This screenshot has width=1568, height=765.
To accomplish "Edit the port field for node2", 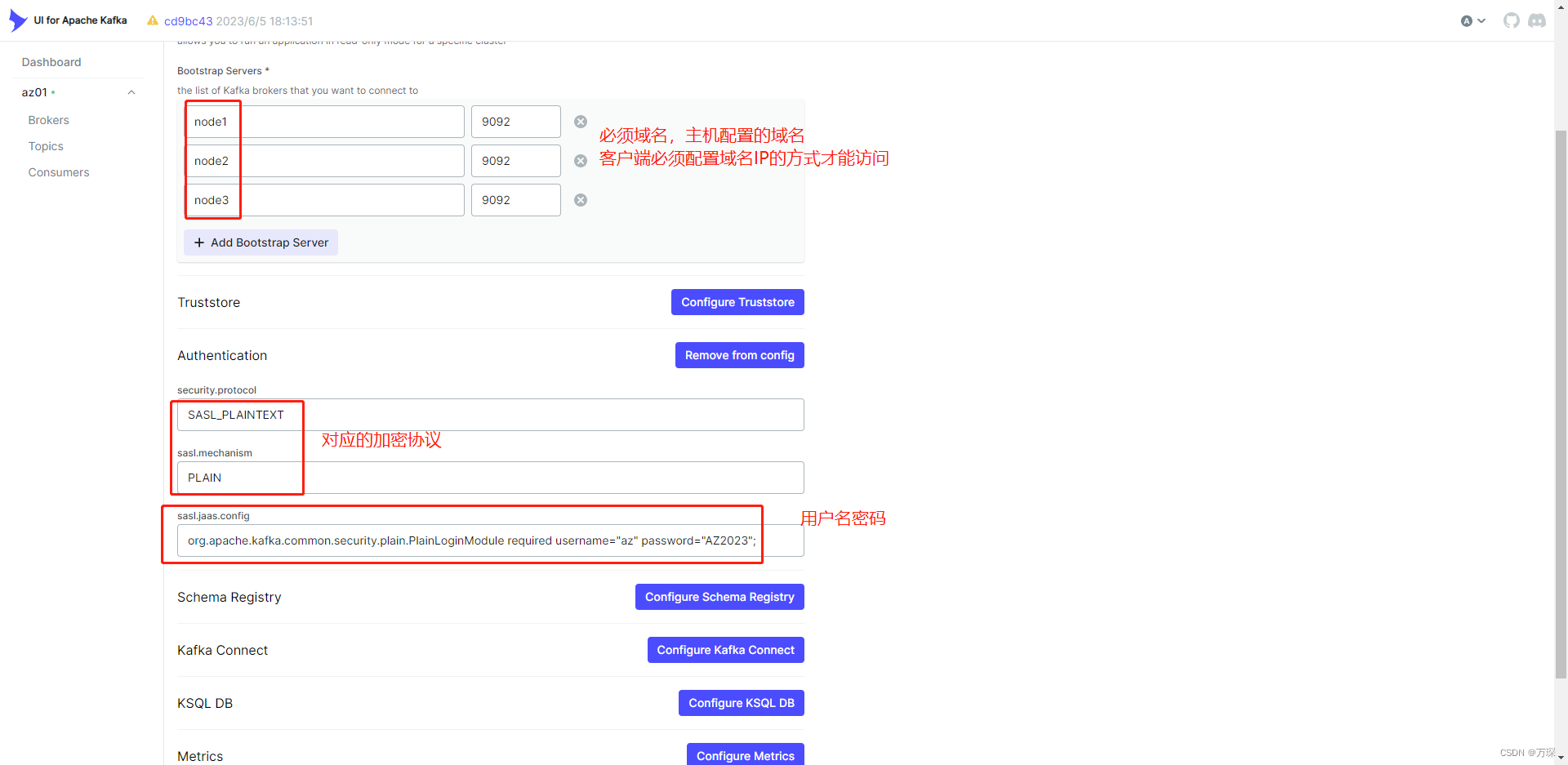I will tap(516, 161).
